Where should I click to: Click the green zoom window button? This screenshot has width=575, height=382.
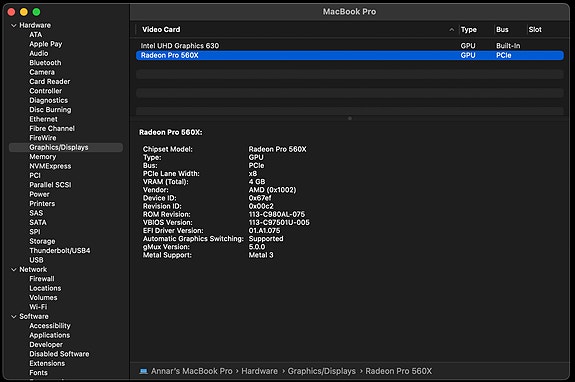36,12
